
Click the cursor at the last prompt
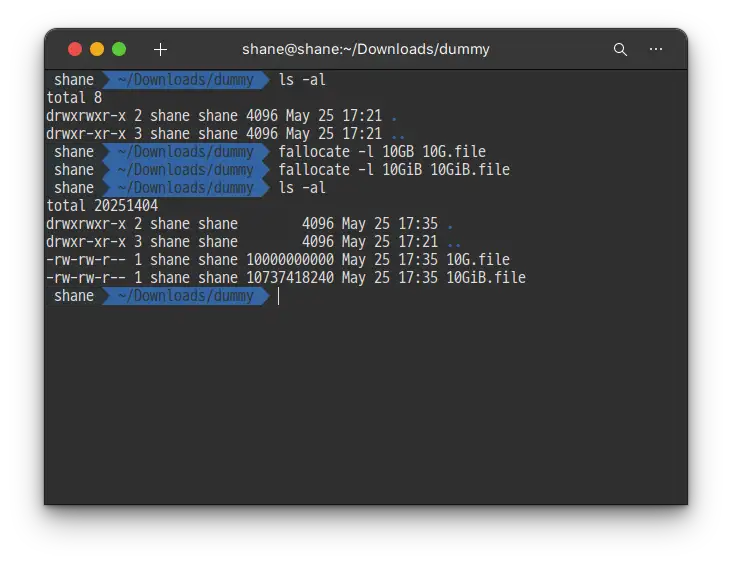(x=279, y=296)
